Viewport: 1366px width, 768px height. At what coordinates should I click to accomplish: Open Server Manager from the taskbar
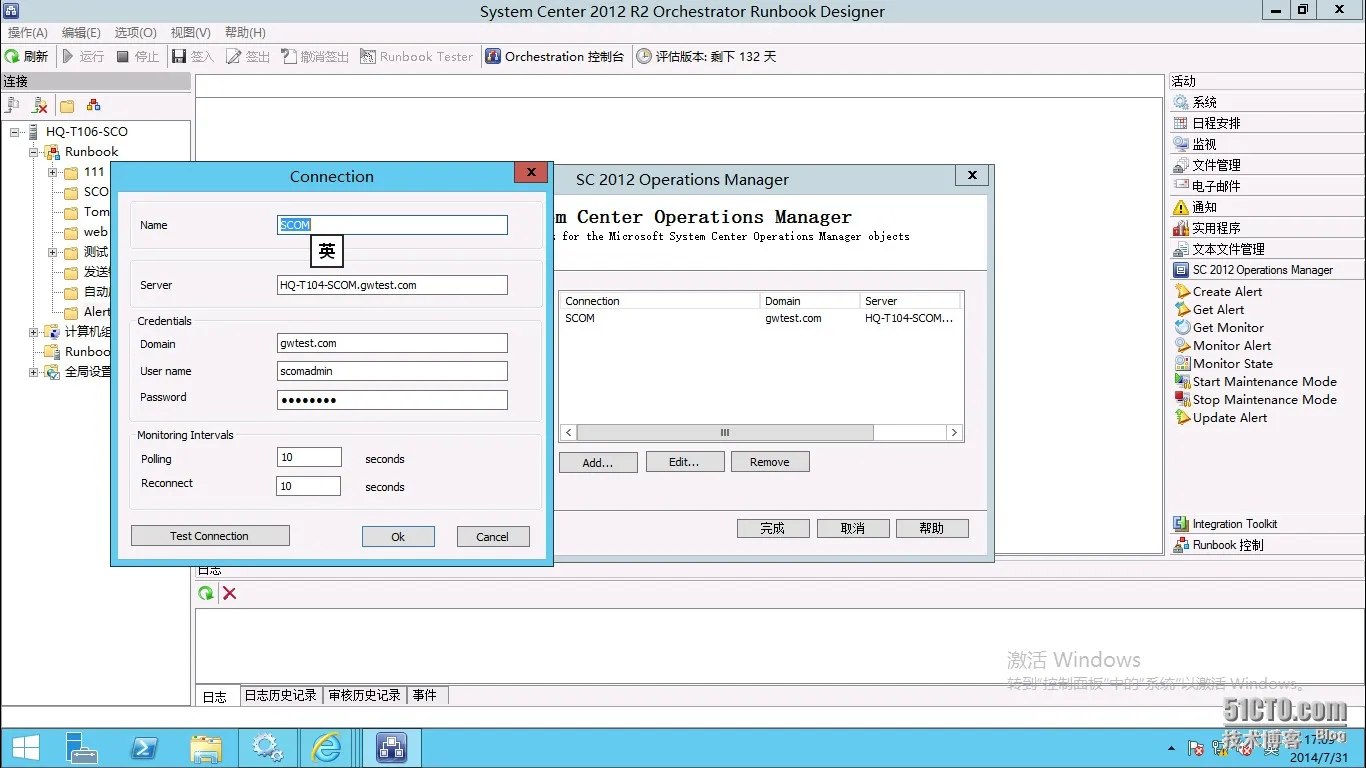(82, 747)
